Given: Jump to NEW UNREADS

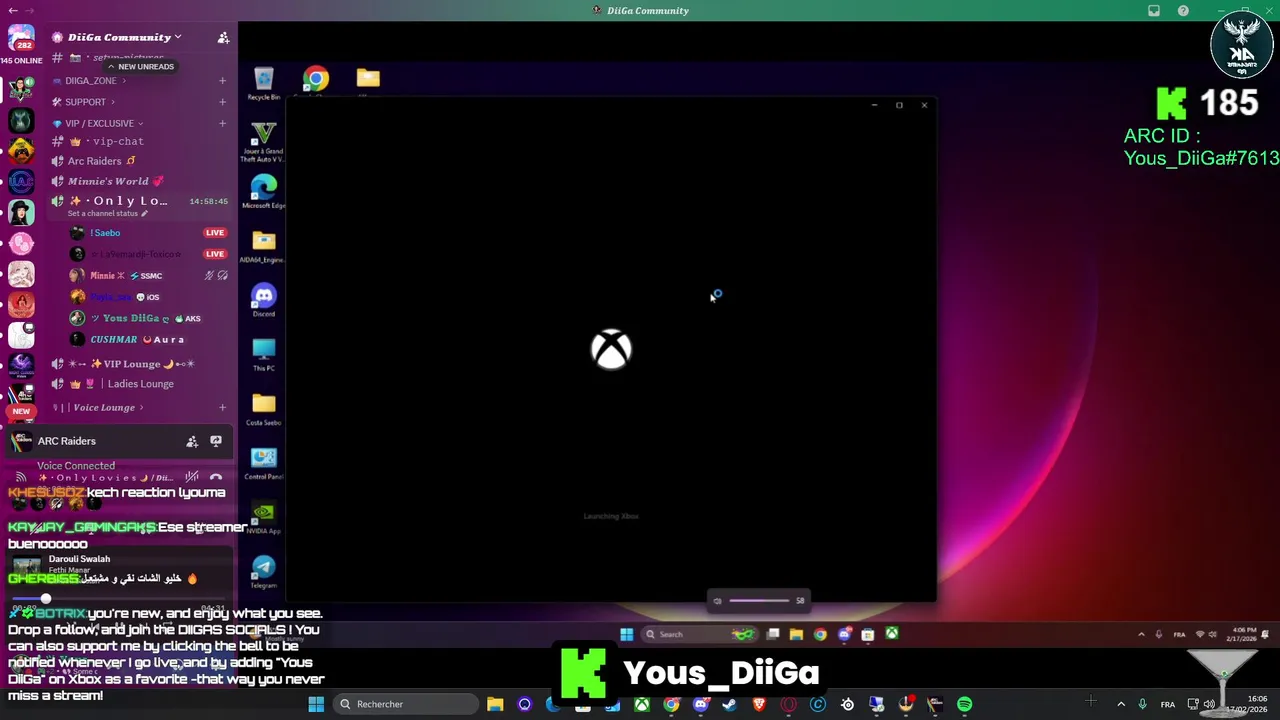Looking at the screenshot, I should 140,66.
